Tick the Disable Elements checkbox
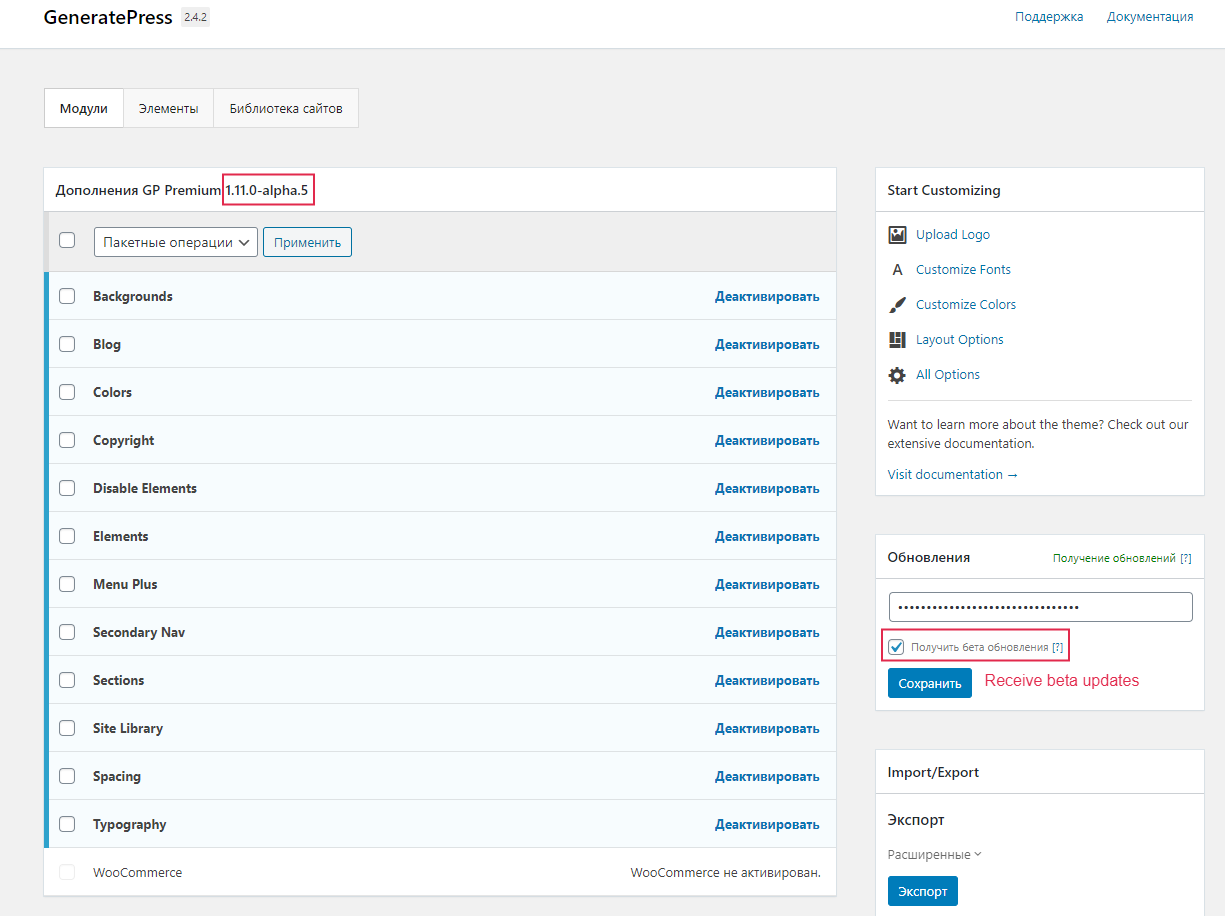Screen dimensions: 1225x916 point(67,488)
